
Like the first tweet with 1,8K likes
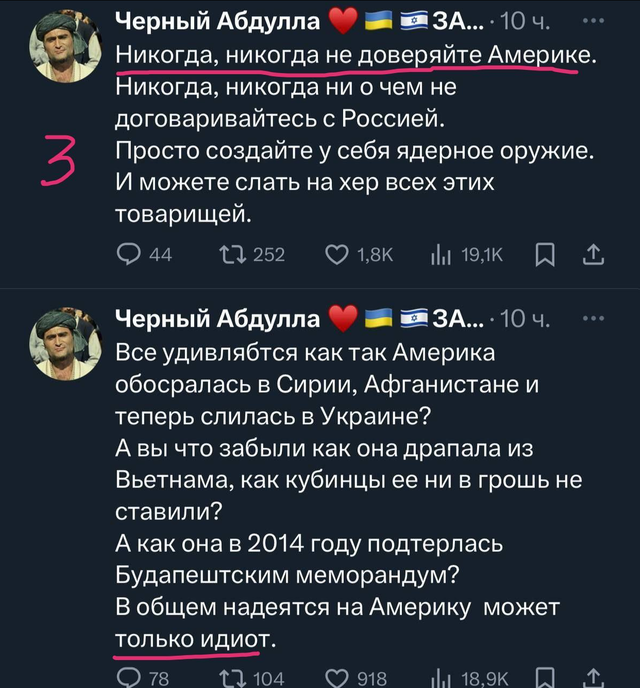click(x=359, y=254)
